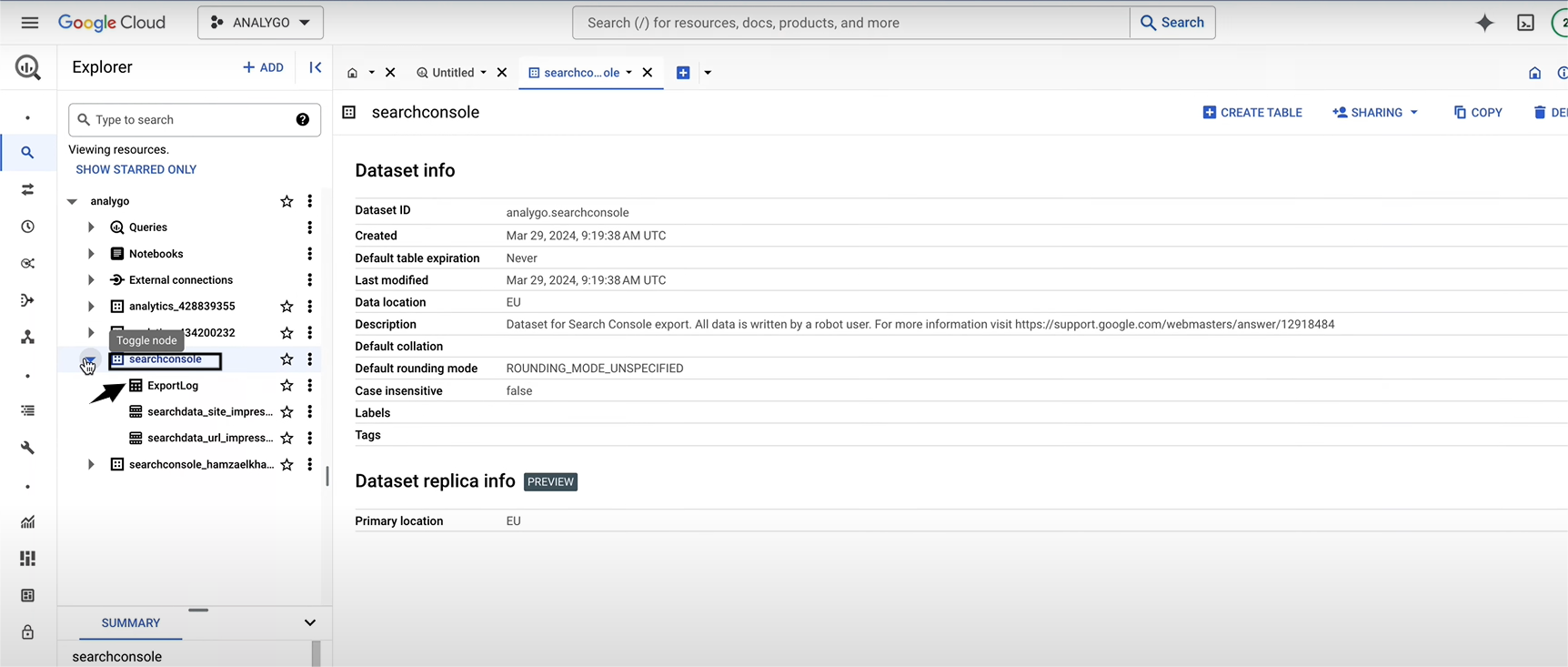Open the SQL workspace magnifier icon in the sidebar
Screen dimensions: 1568x667
[x=28, y=153]
